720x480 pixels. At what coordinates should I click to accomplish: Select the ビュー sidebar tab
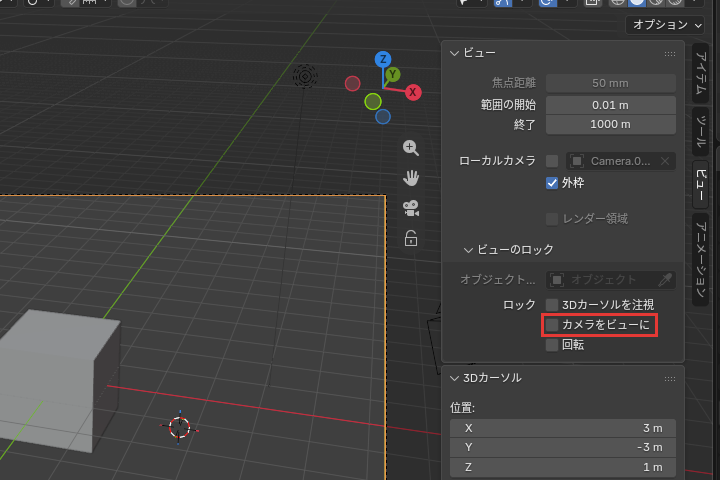(x=700, y=184)
